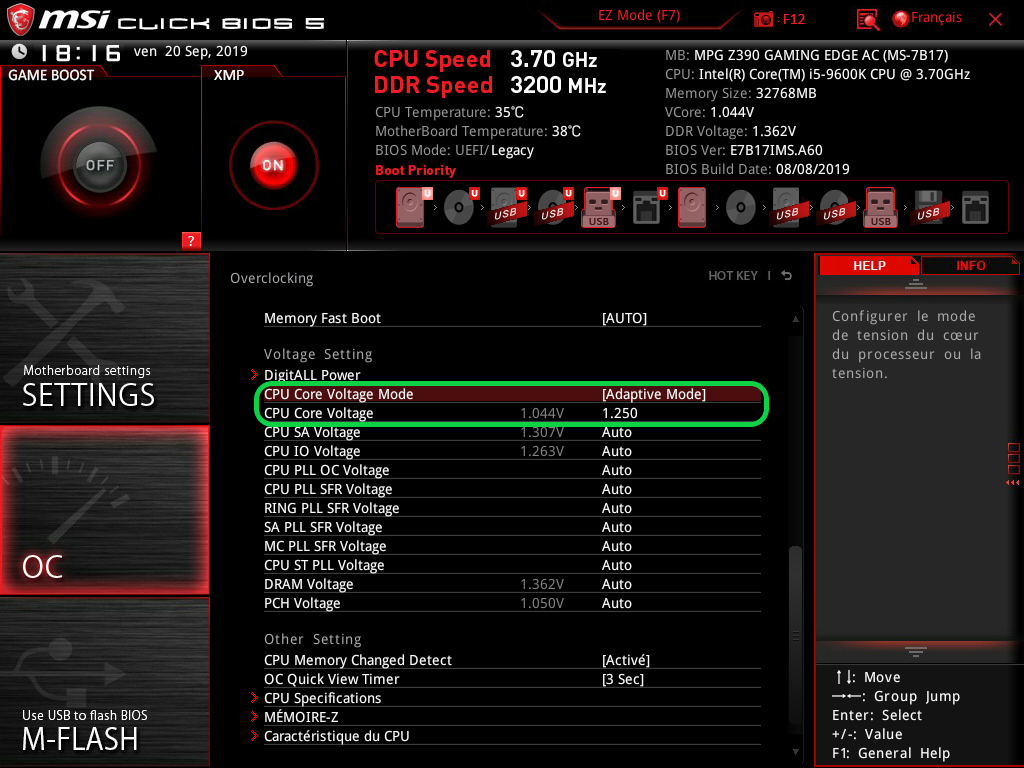The width and height of the screenshot is (1024, 768).
Task: Select CPU ST PLL Voltage row
Action: coord(512,565)
